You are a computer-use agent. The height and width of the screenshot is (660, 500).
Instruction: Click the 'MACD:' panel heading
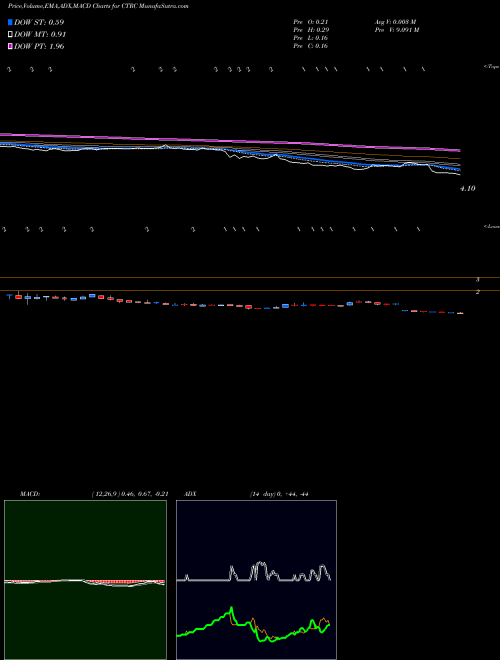(29, 494)
